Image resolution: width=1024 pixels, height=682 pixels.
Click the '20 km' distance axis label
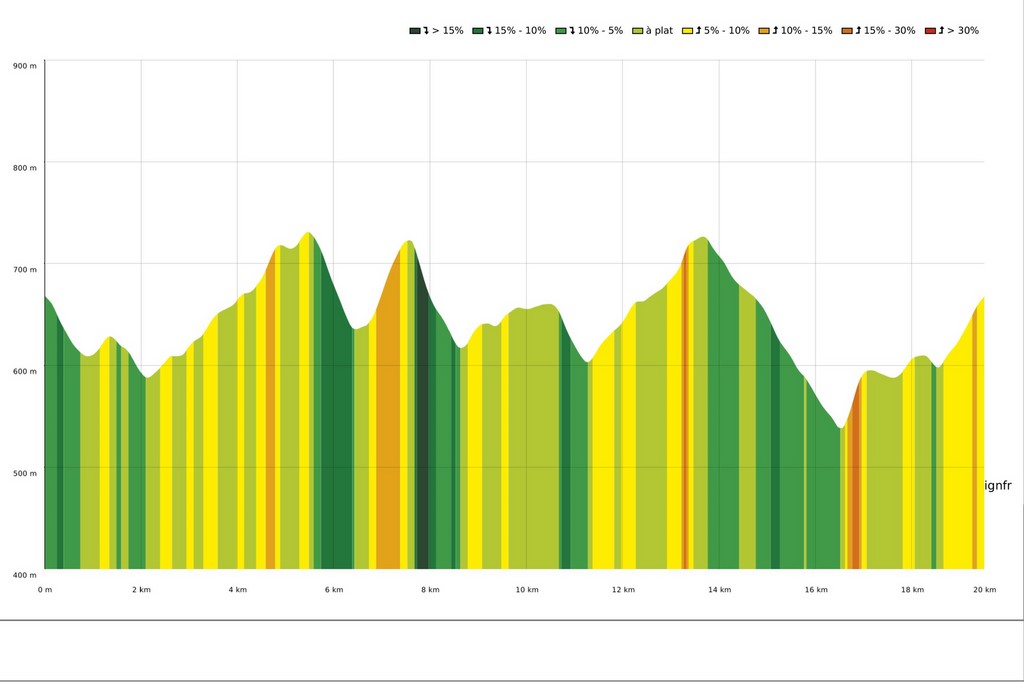(985, 590)
